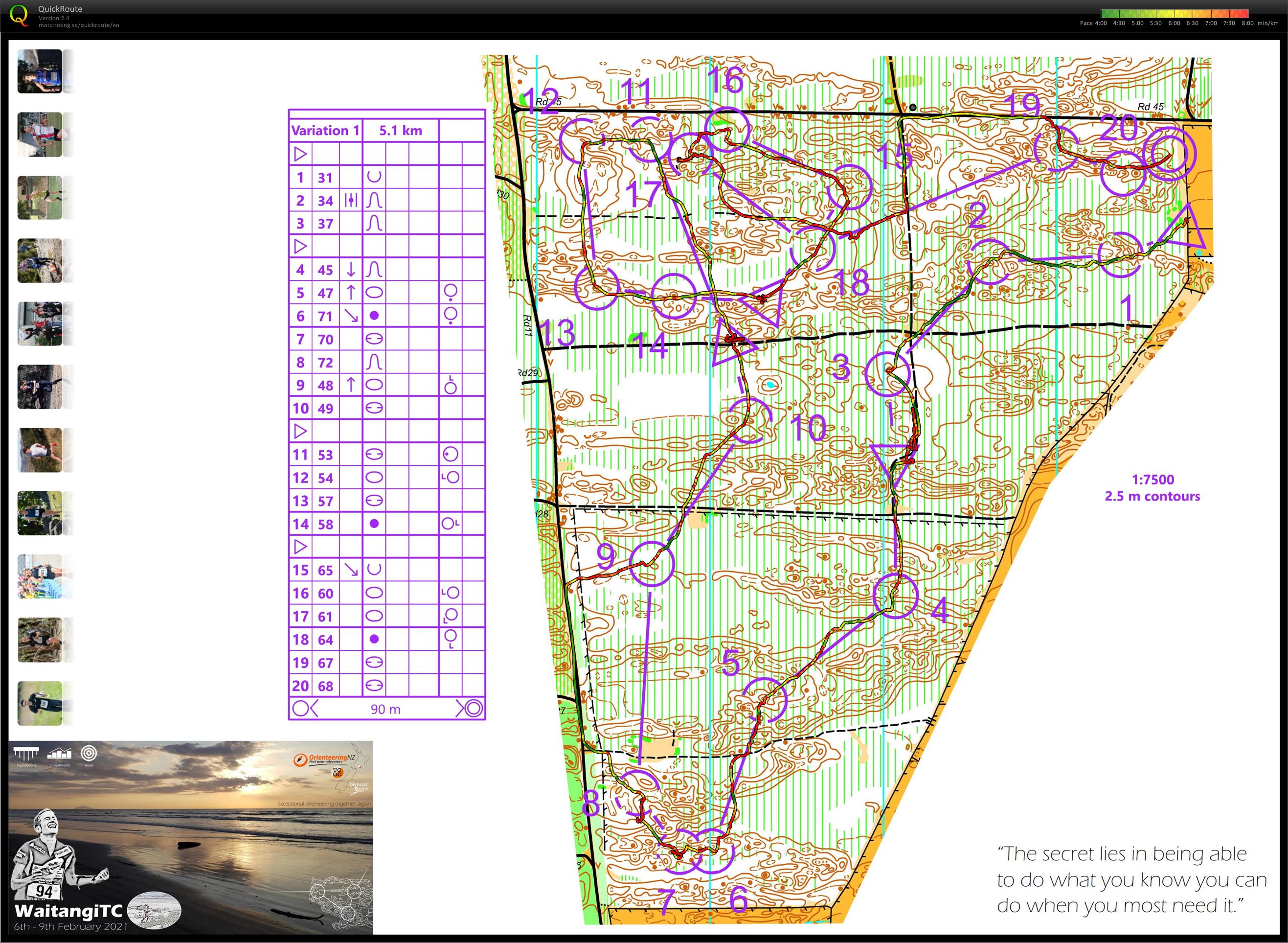Click control code 54 in row 12
Image resolution: width=1288 pixels, height=943 pixels.
click(325, 477)
